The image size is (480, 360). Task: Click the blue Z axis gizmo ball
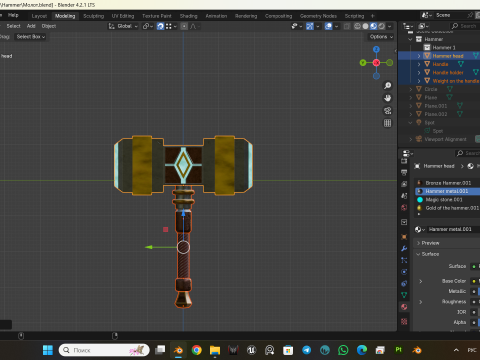(376, 49)
